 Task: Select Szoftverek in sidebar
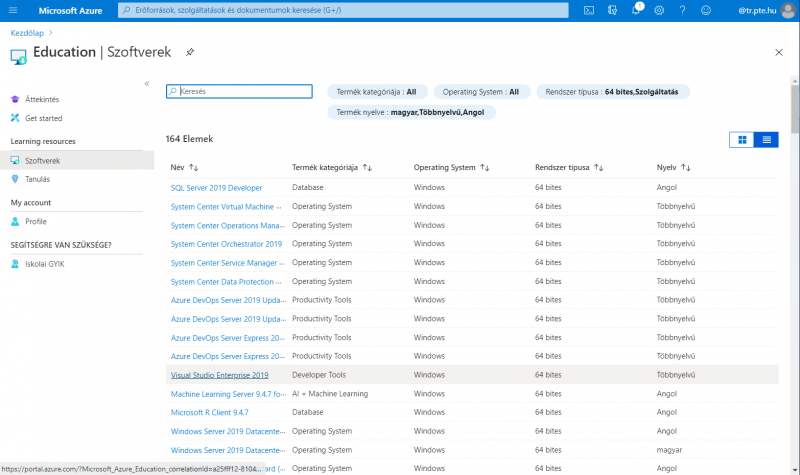(77, 160)
